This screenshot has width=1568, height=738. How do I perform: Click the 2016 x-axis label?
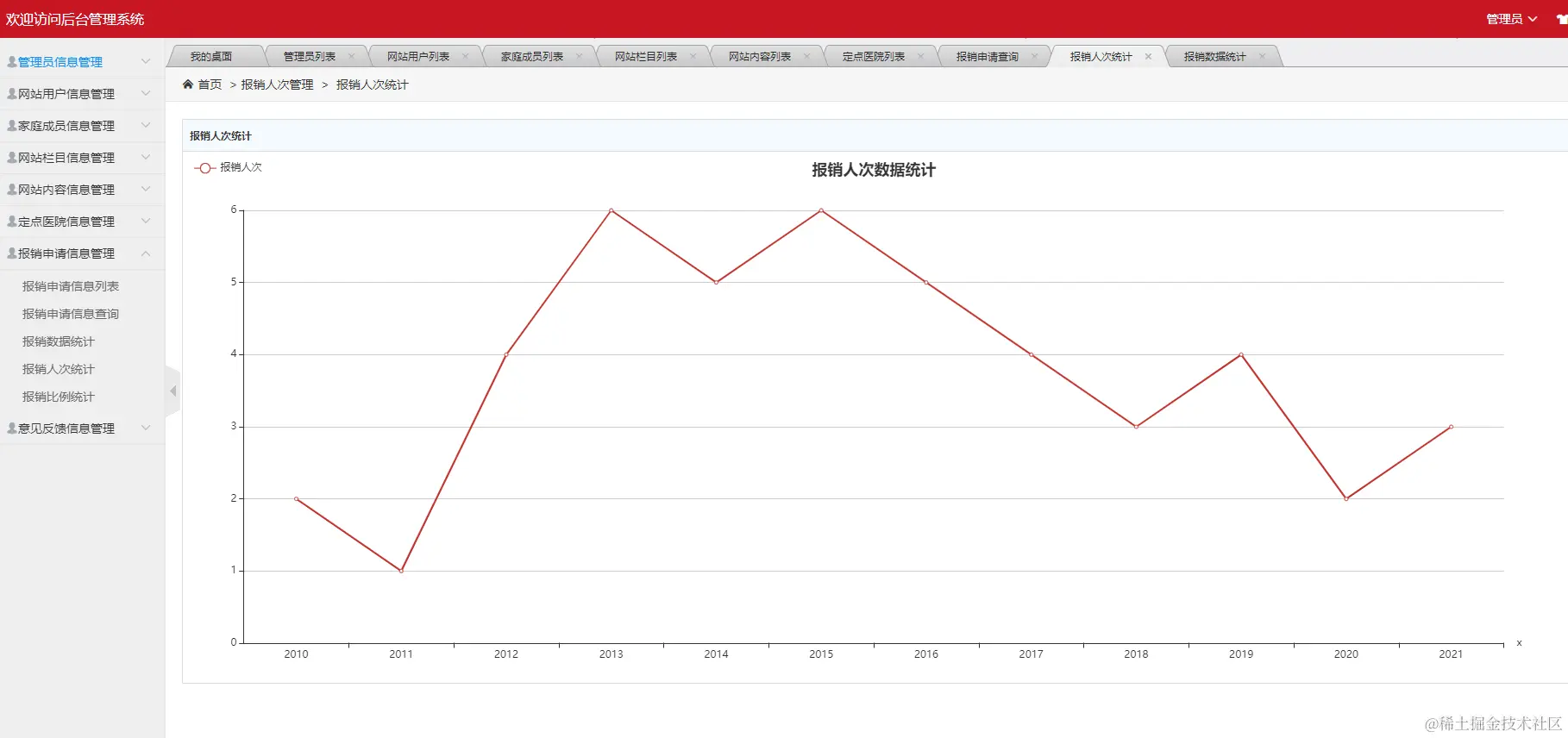(926, 654)
